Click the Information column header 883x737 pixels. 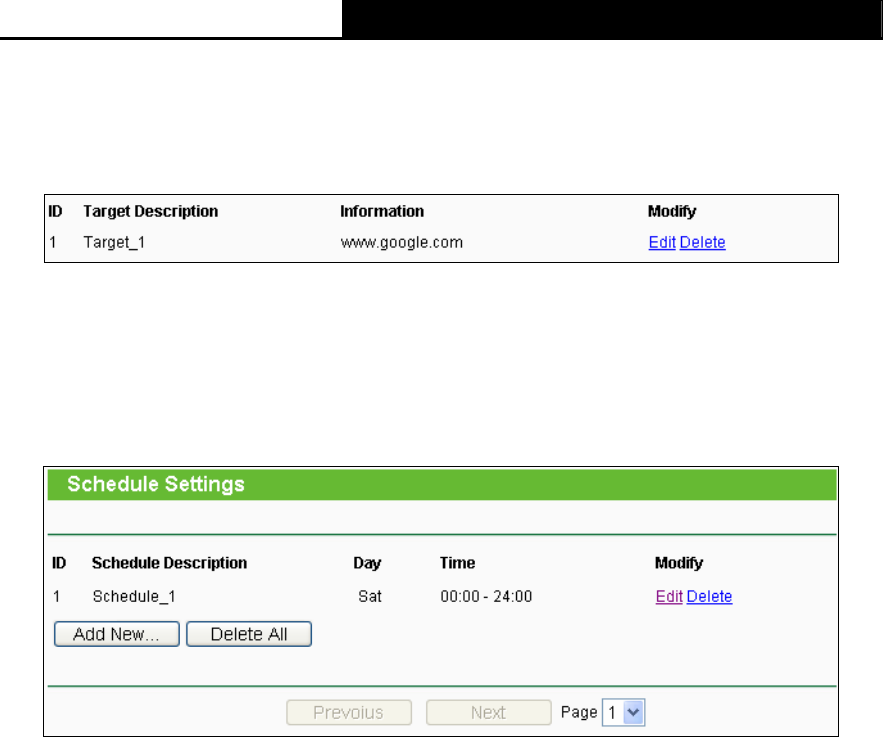click(x=382, y=211)
